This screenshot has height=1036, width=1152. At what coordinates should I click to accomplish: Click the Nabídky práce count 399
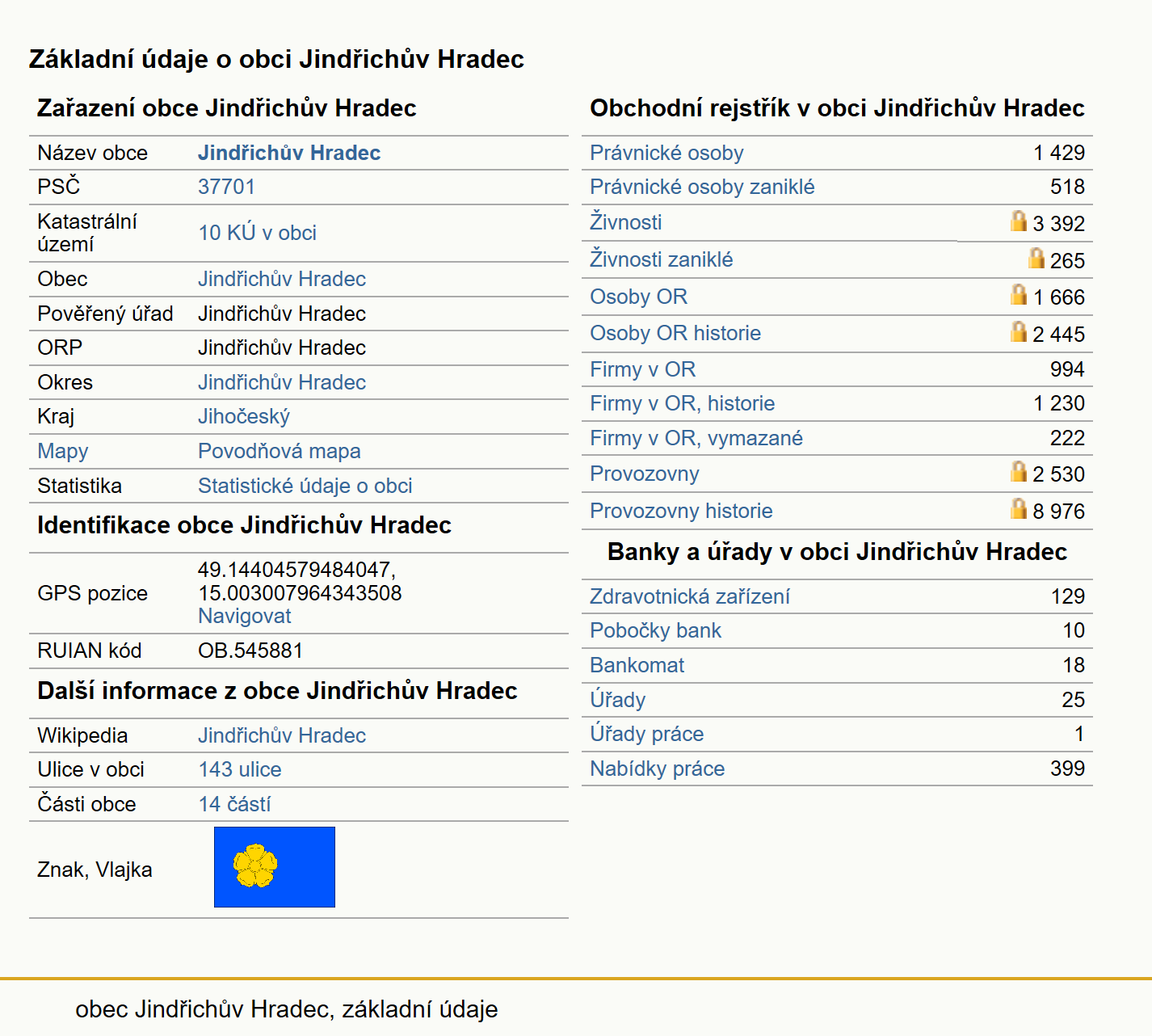click(1067, 769)
